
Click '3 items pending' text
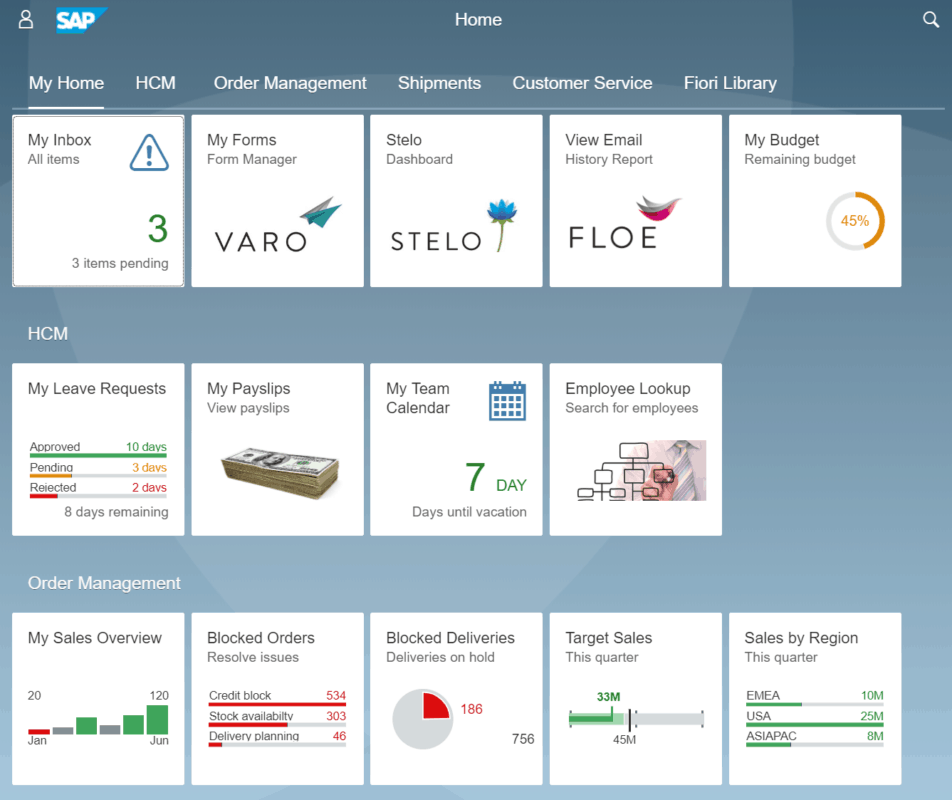click(120, 263)
